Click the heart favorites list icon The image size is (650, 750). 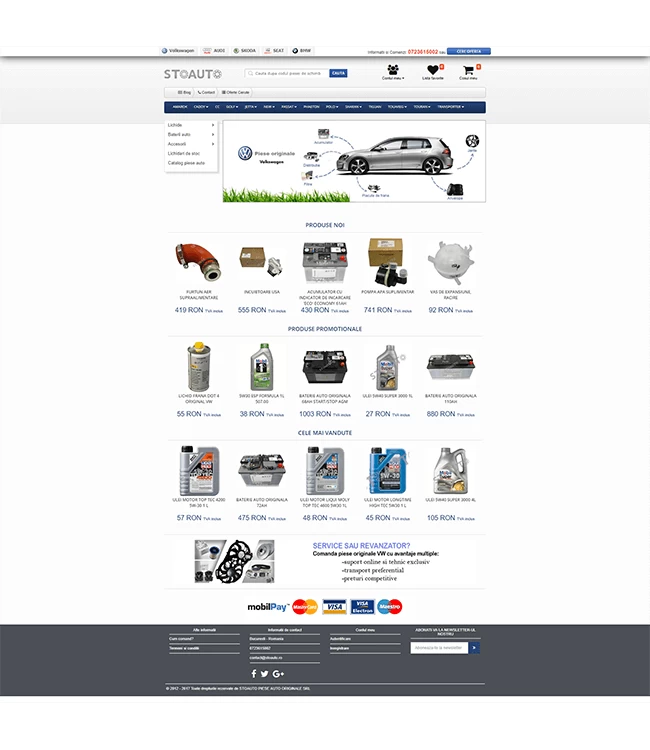pos(432,70)
